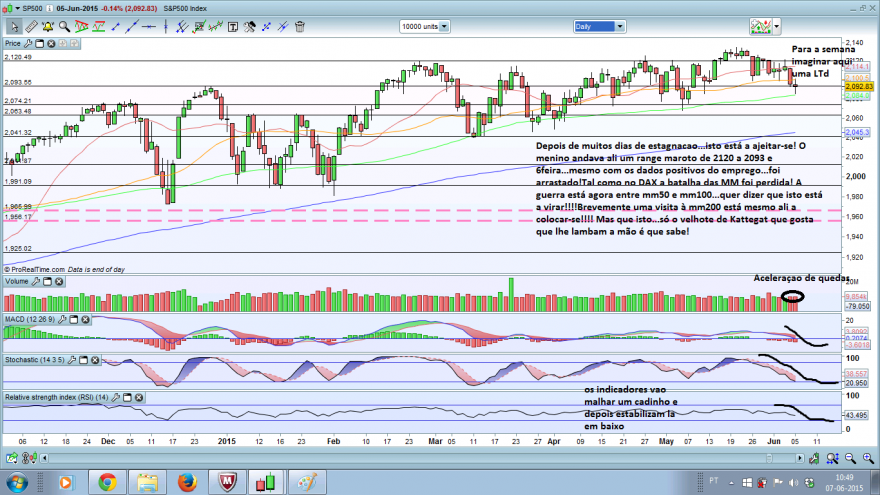Open Stochastic indicator wrench settings
Viewport: 880px width, 495px height.
72,360
